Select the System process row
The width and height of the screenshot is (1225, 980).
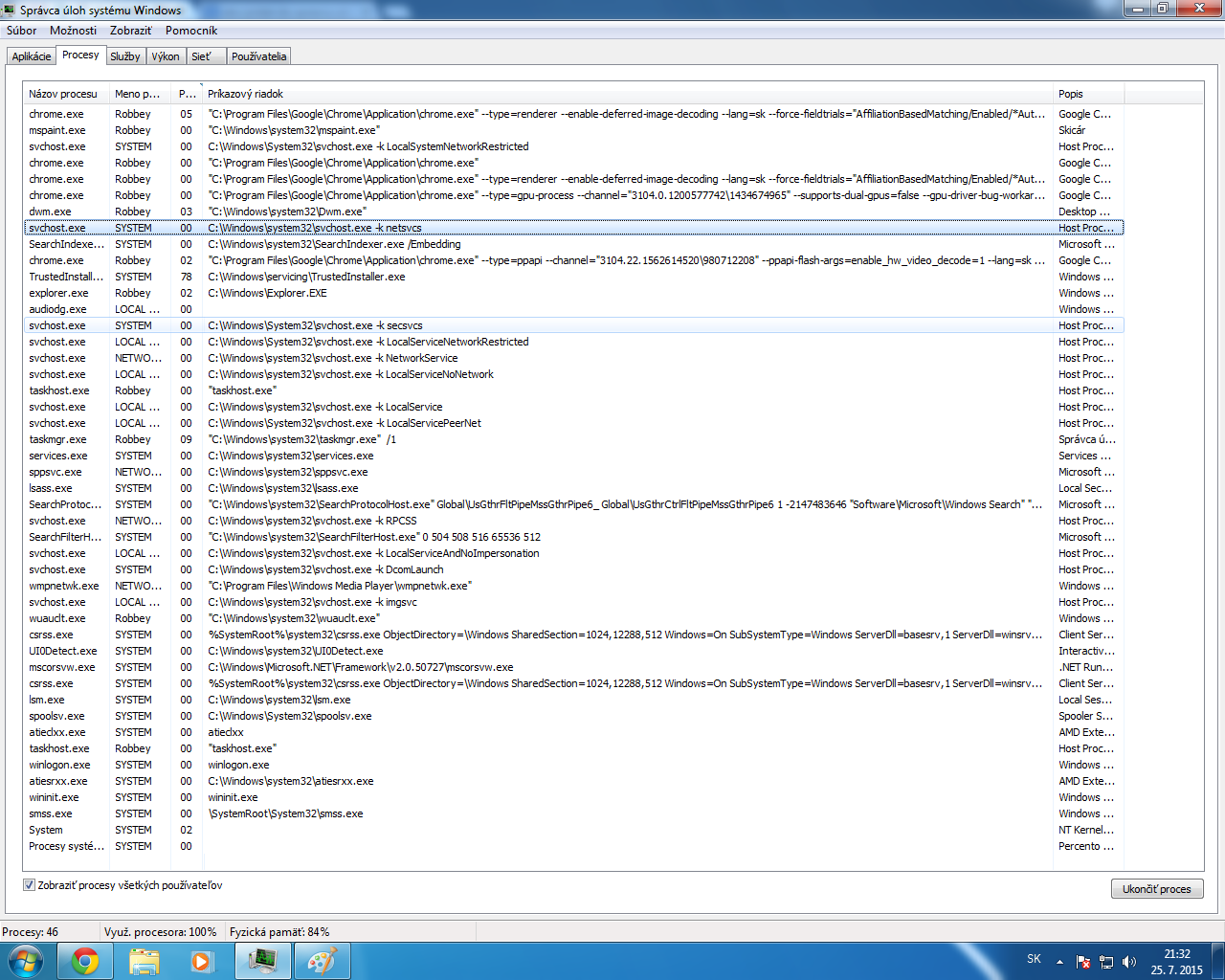coord(573,830)
